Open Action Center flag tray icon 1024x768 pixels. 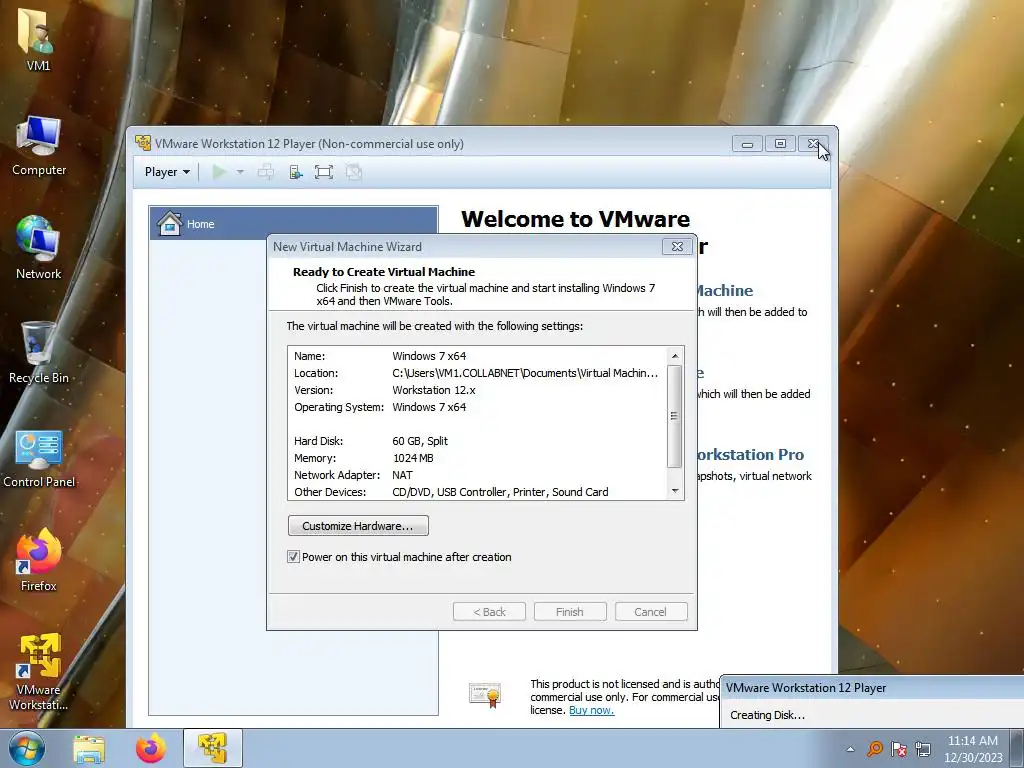(899, 749)
